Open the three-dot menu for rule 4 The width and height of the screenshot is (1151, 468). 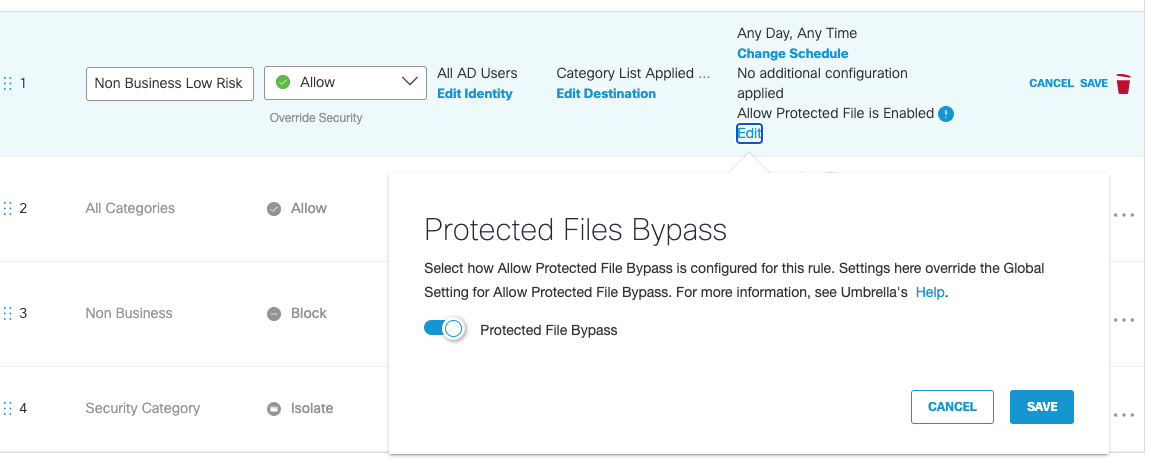1124,414
